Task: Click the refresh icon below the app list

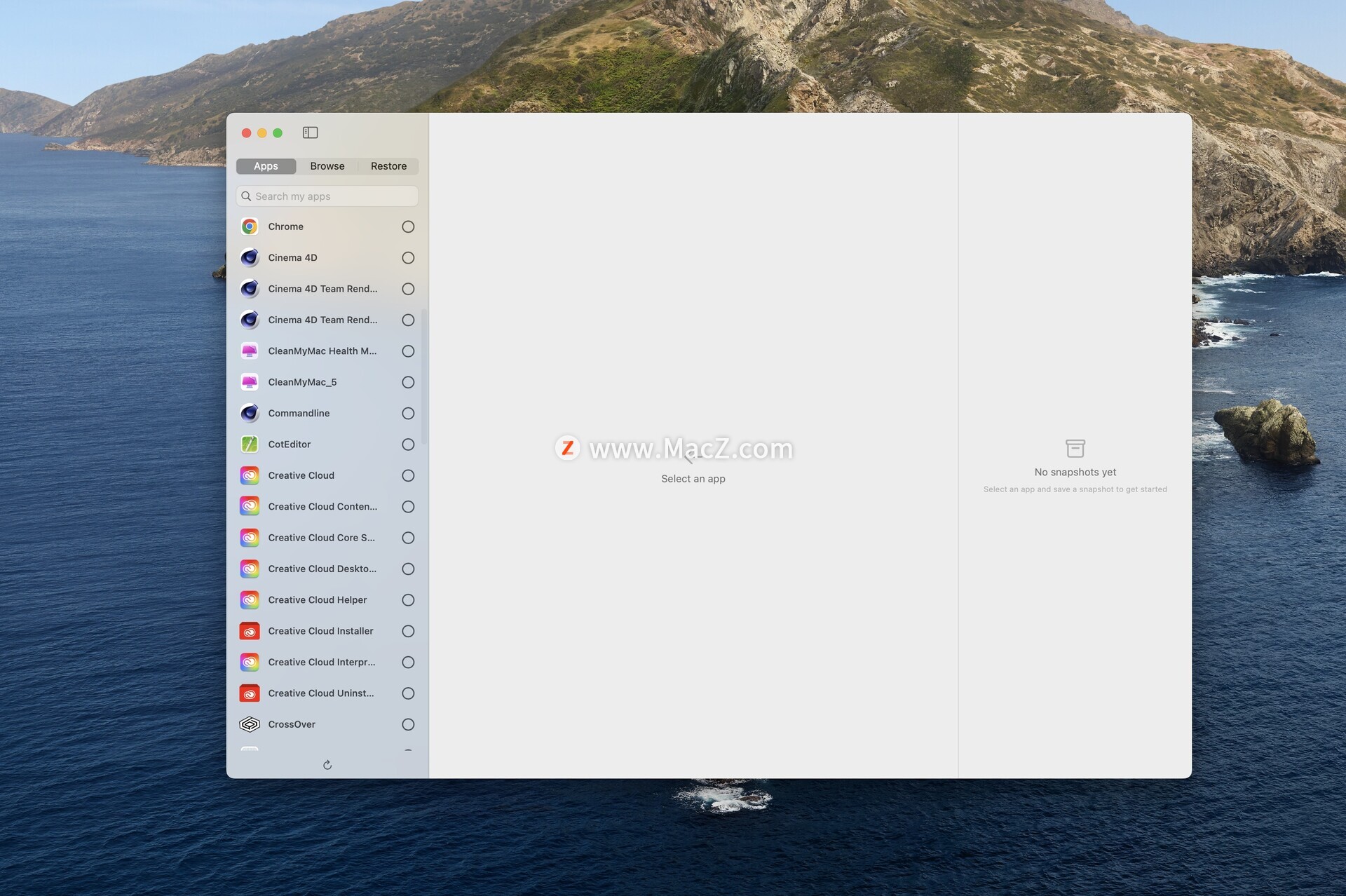Action: 327,765
